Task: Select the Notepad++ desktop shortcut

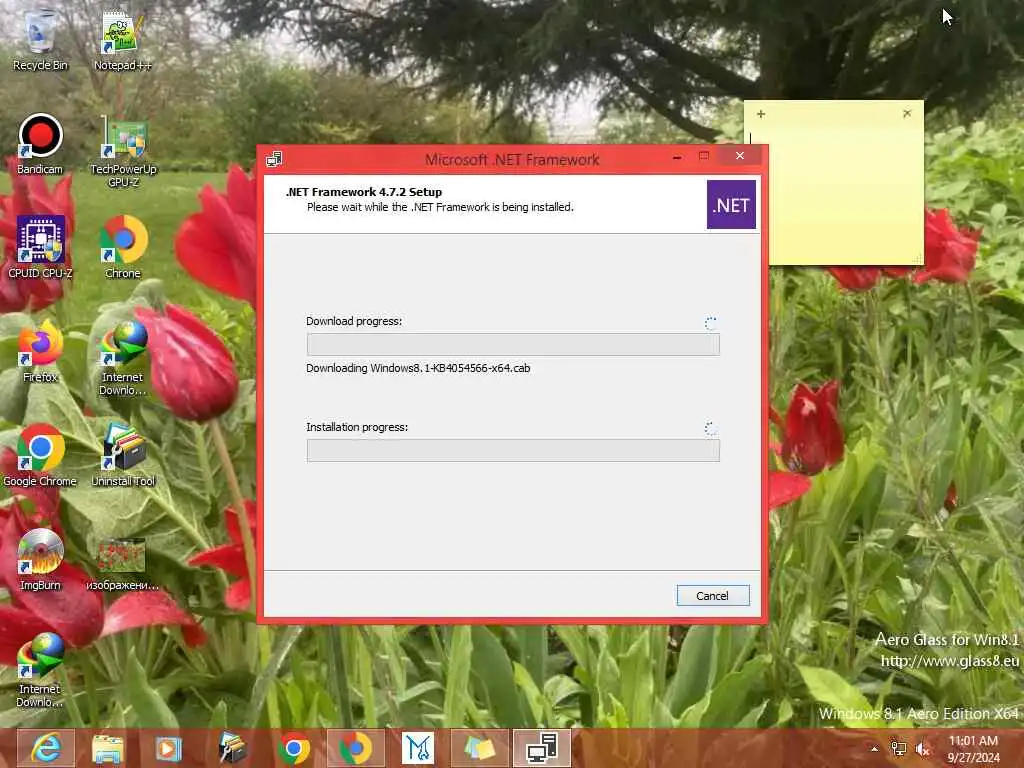Action: tap(122, 39)
